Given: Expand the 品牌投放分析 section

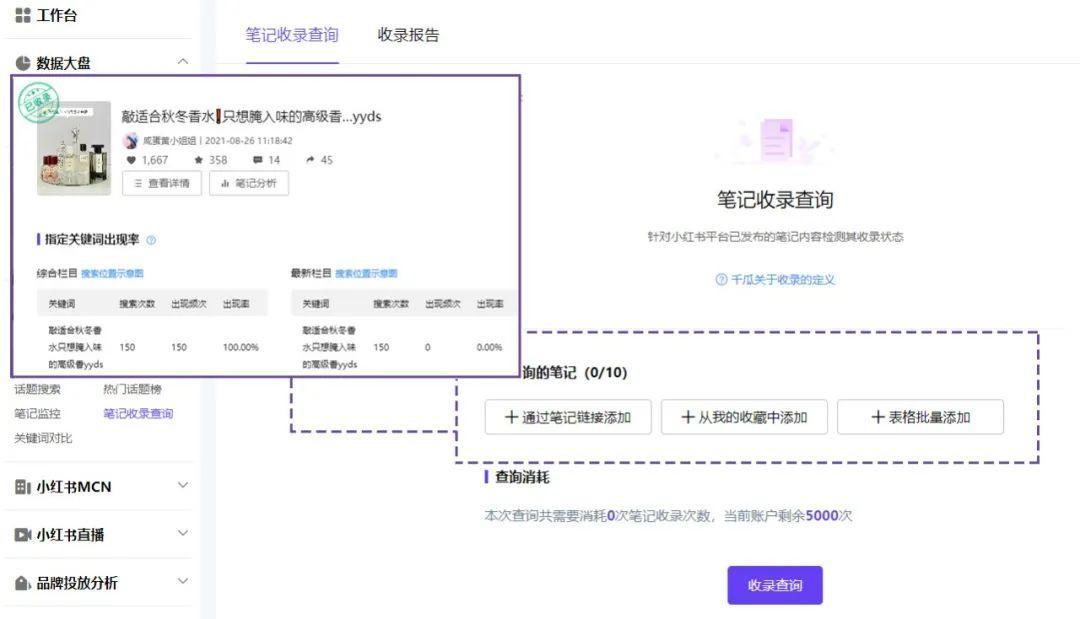Looking at the screenshot, I should point(183,580).
